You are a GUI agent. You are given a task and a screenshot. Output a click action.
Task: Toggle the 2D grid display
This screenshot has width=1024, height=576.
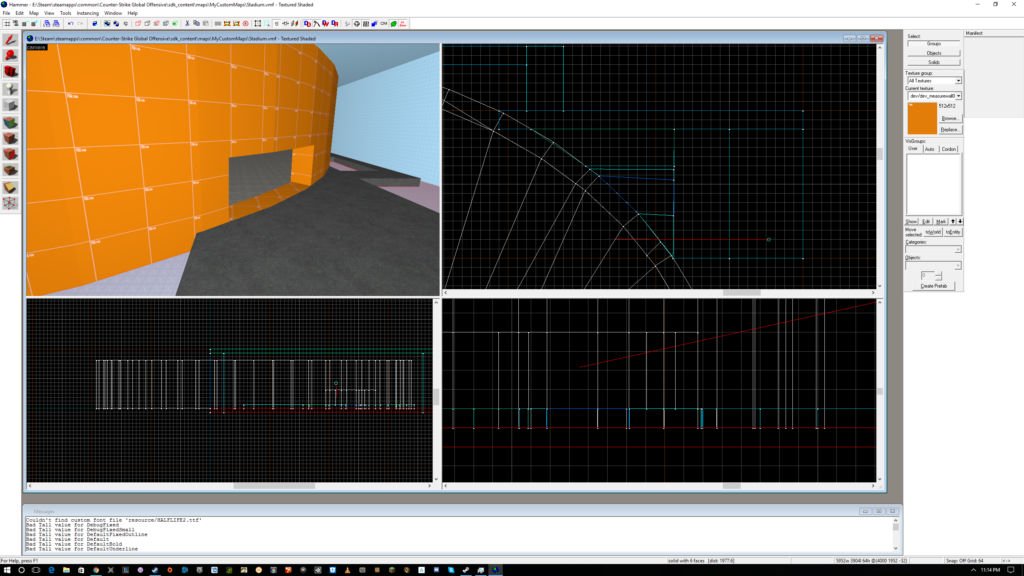click(x=7, y=24)
